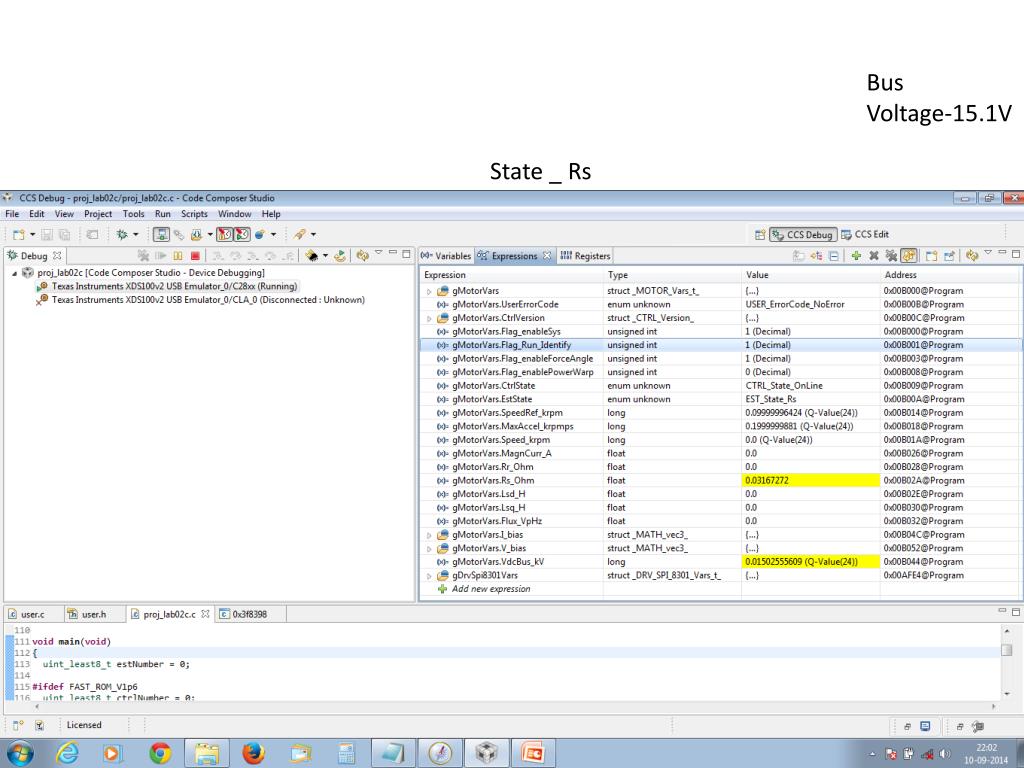Open the Window menu

click(x=234, y=214)
